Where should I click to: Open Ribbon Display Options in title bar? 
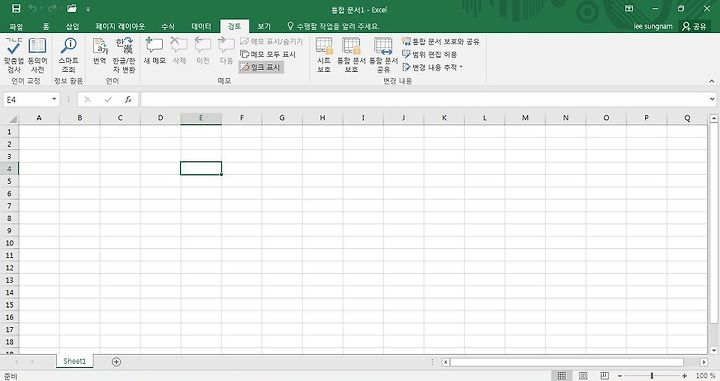[629, 8]
